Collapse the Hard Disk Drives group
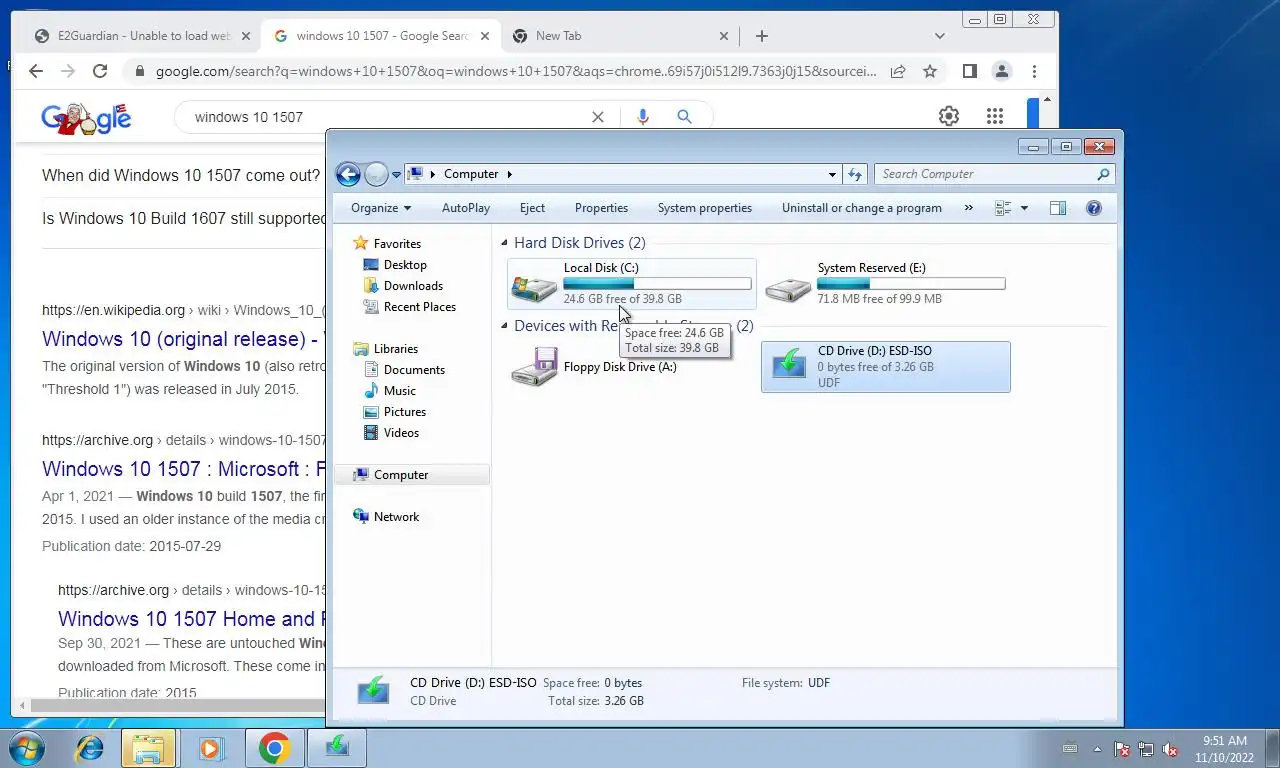Screen dimensions: 1280x768 pyautogui.click(x=505, y=243)
